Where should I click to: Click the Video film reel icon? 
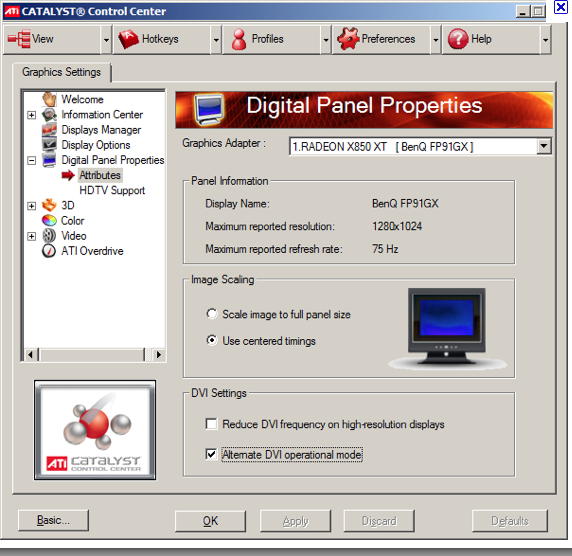[49, 236]
